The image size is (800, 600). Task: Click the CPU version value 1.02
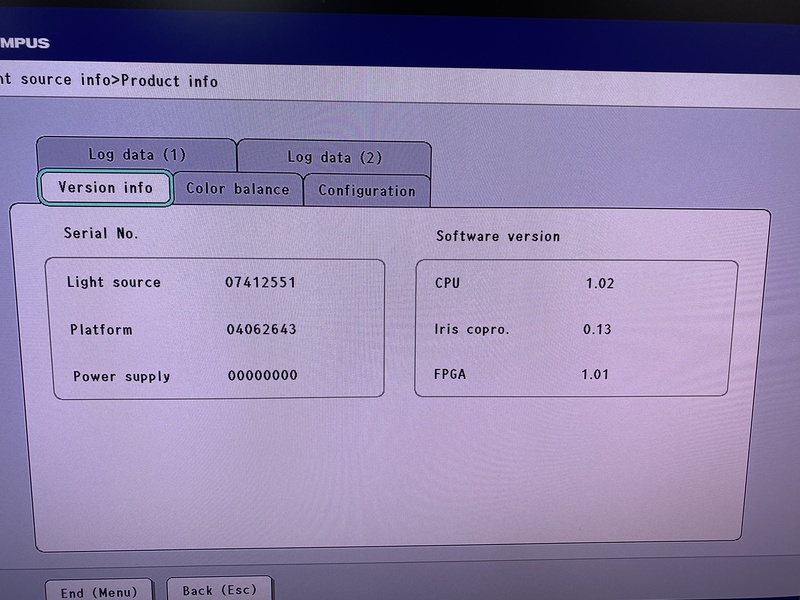coord(599,283)
